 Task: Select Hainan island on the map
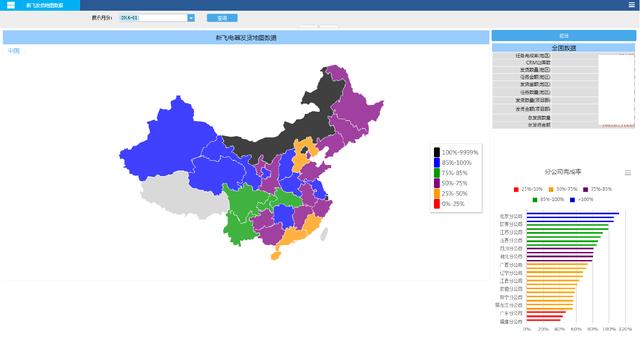coord(276,256)
